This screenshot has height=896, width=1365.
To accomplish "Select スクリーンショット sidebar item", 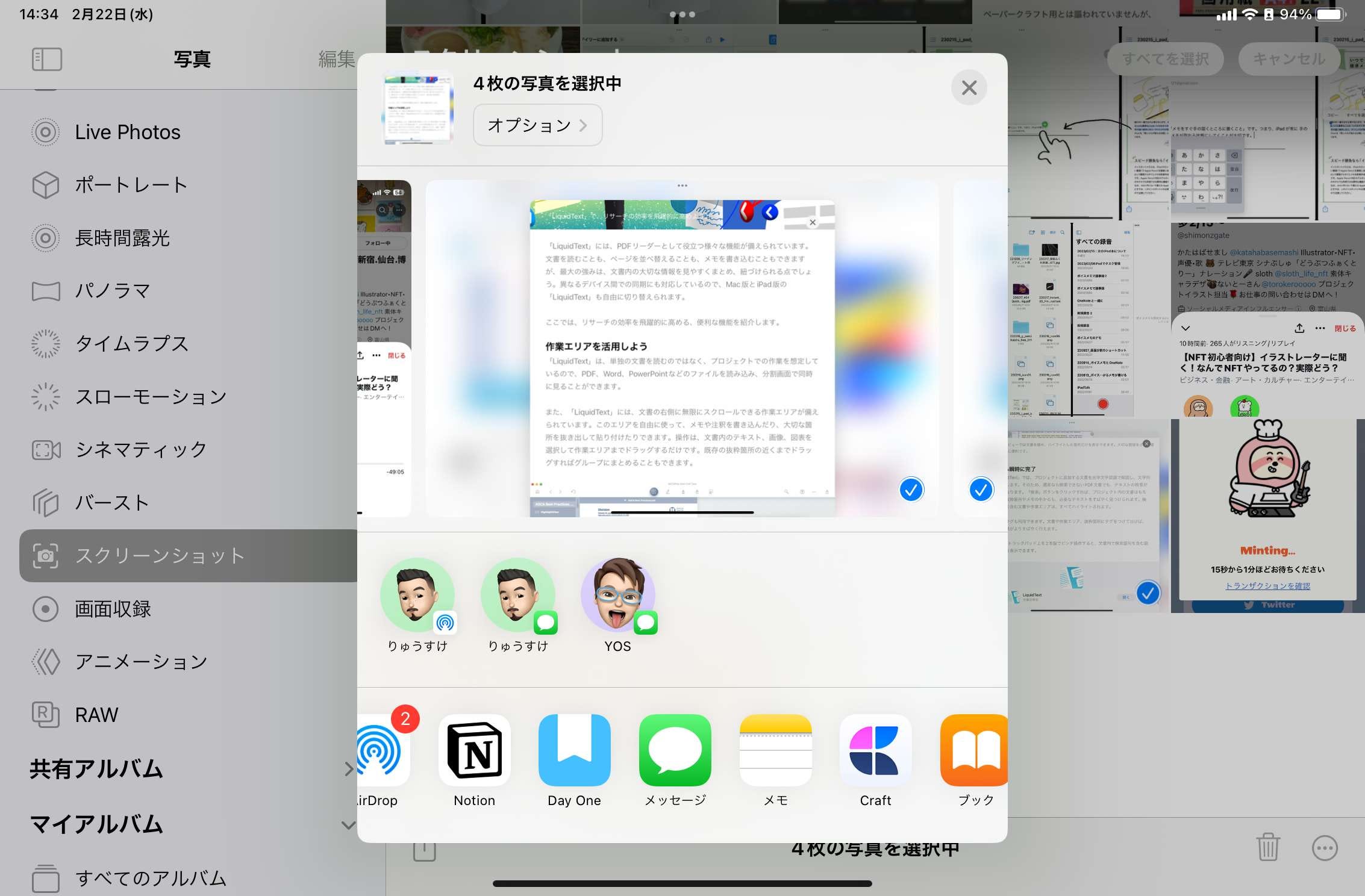I will pos(188,556).
